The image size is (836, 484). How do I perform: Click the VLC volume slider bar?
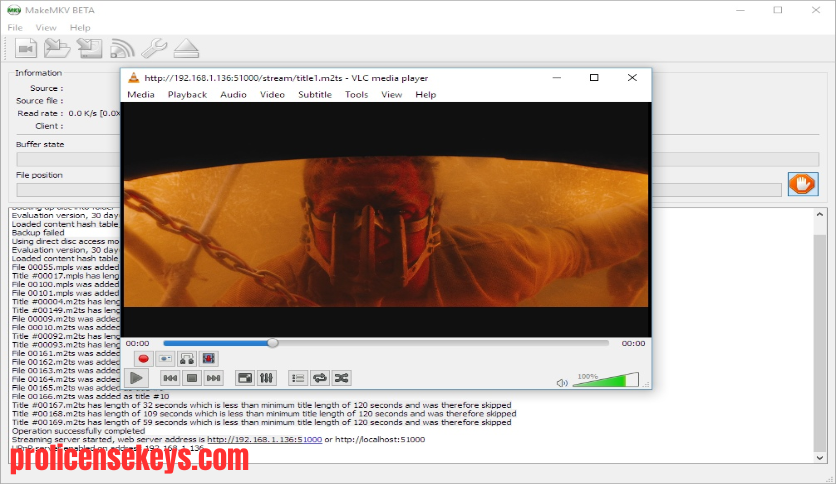click(605, 380)
